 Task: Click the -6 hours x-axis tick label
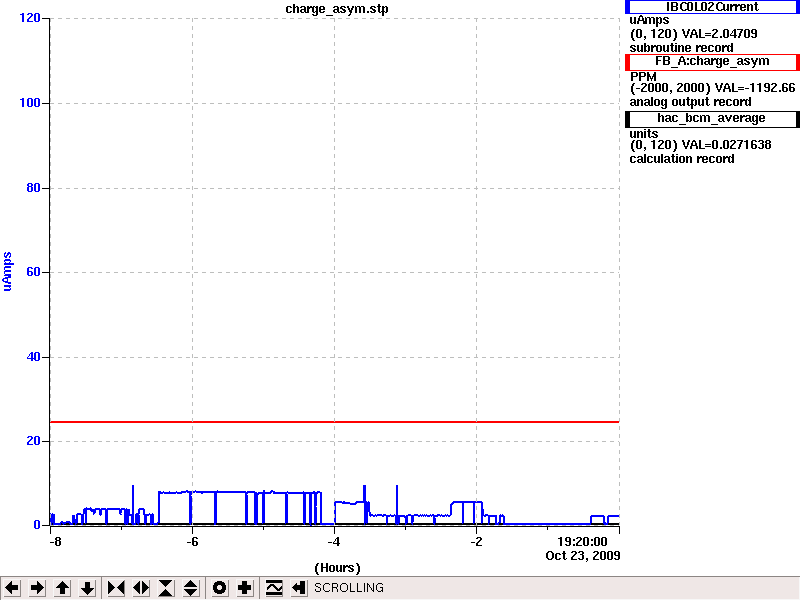pyautogui.click(x=192, y=542)
